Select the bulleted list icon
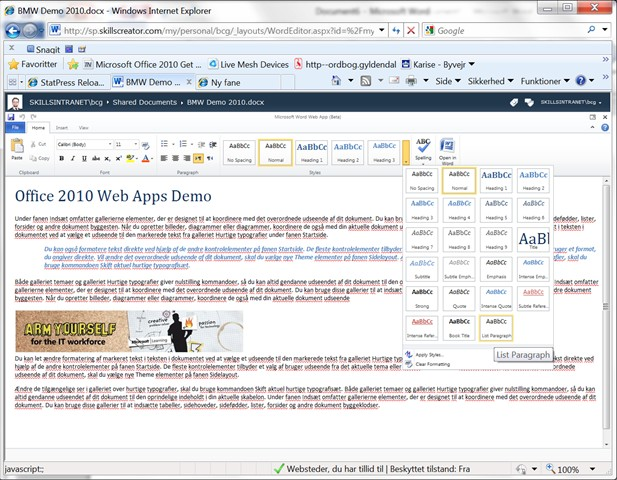The height and width of the screenshot is (480, 617). (x=164, y=144)
